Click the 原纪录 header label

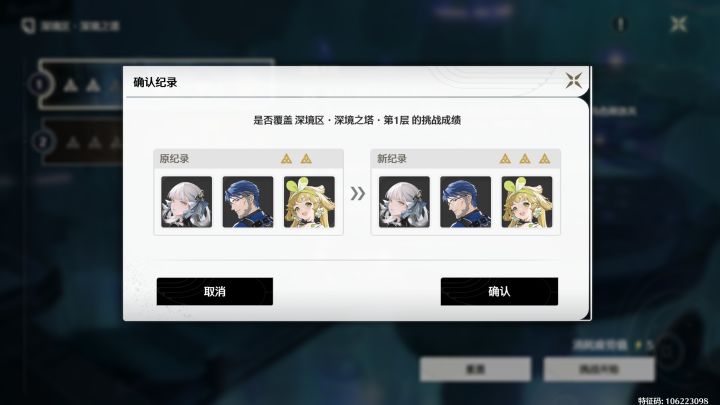[174, 159]
